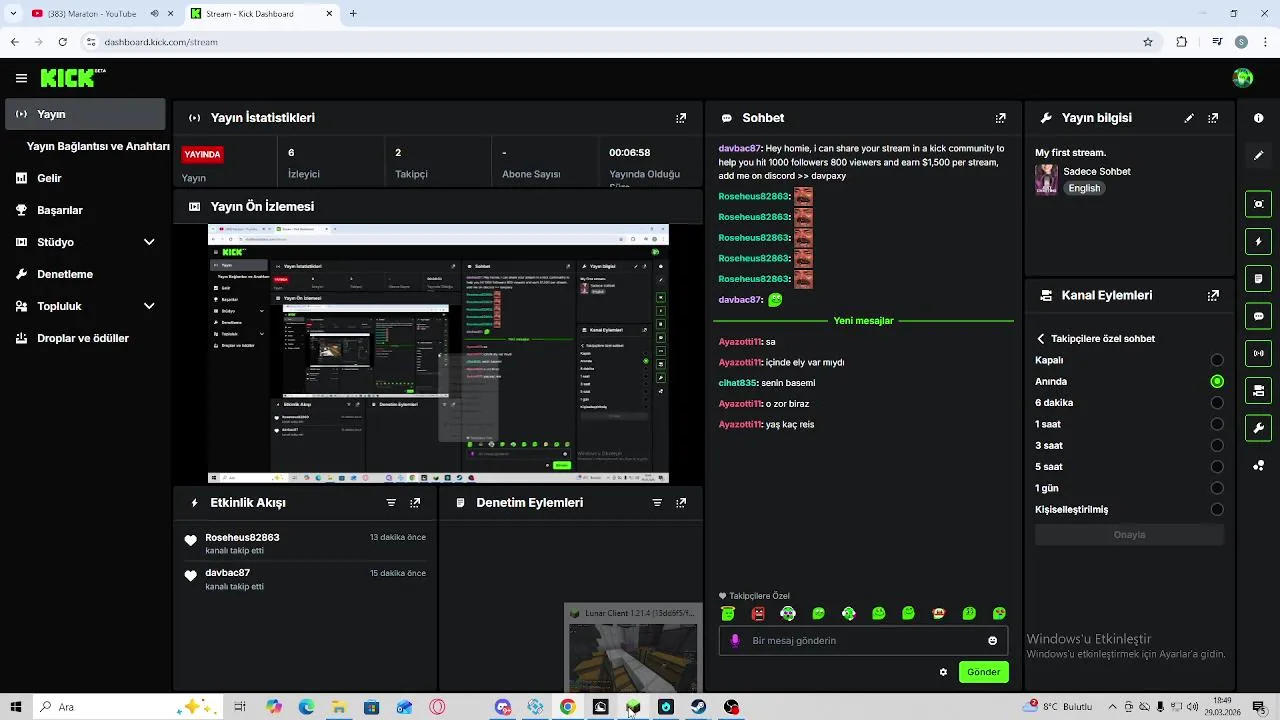
Task: Toggle the stream preview widget icon in rail
Action: point(1258,204)
